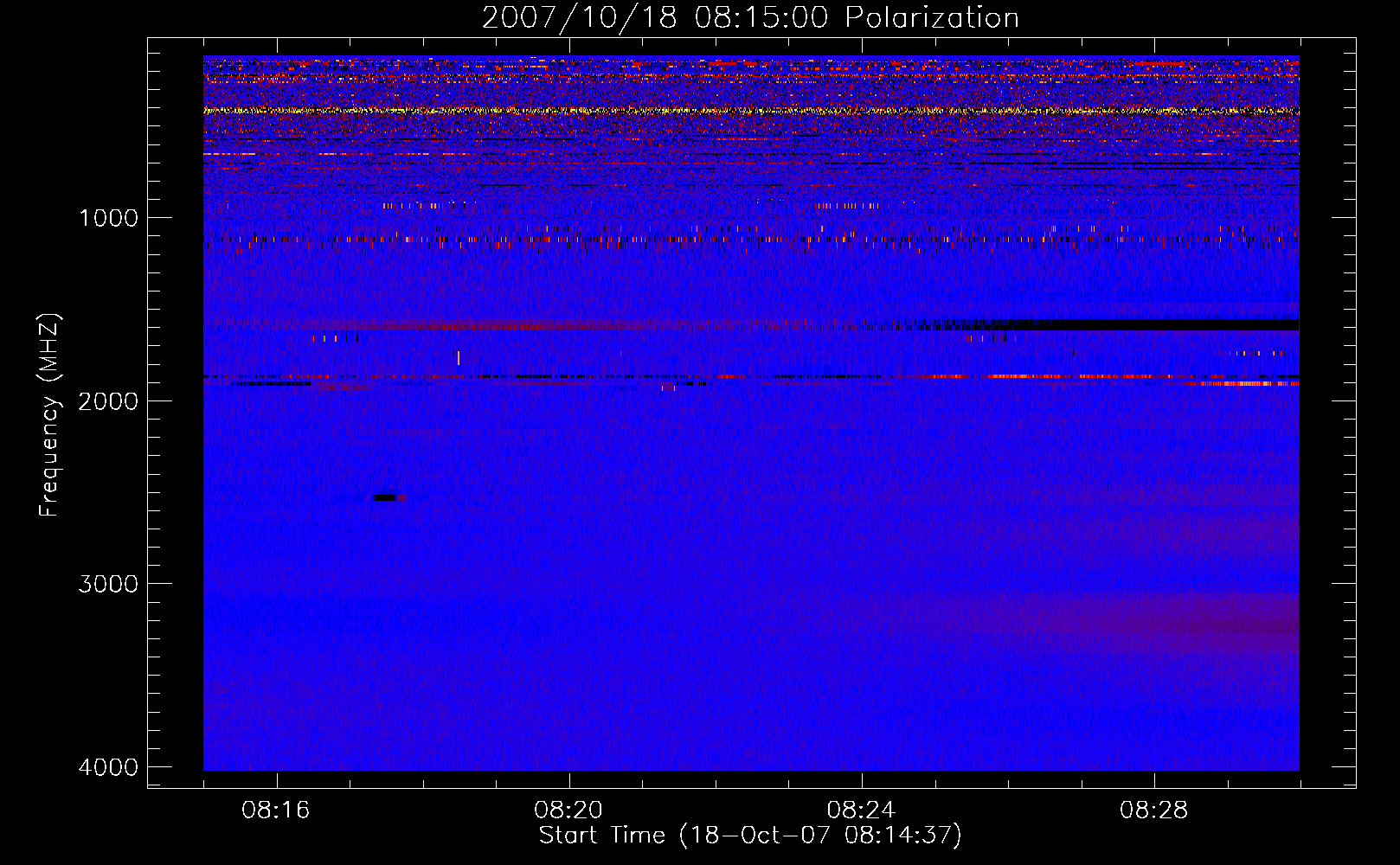The image size is (1400, 865).
Task: Click the 08:20 time tick label
Action: coord(568,811)
